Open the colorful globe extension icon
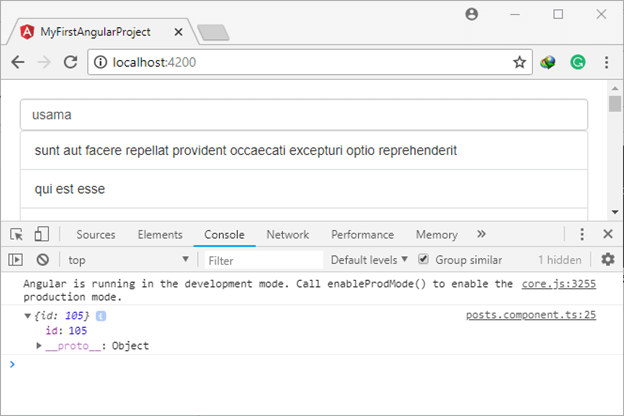The width and height of the screenshot is (624, 416). coord(548,62)
